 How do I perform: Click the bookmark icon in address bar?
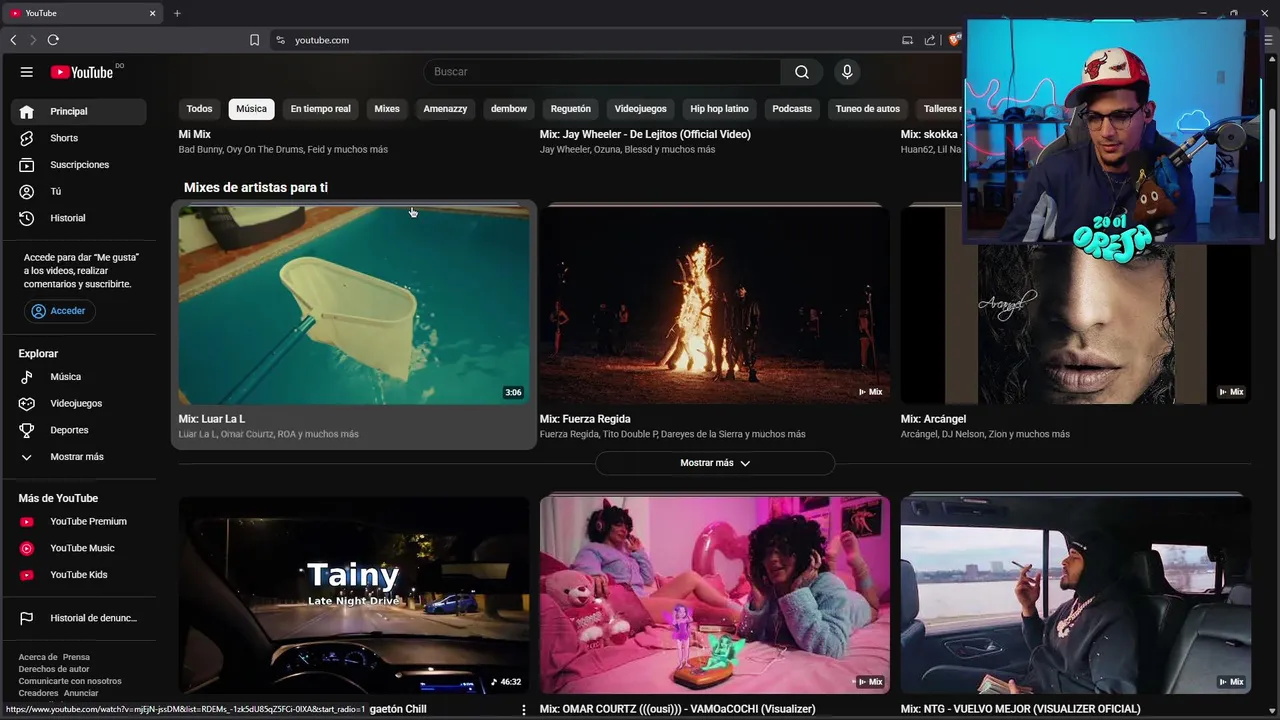[254, 40]
